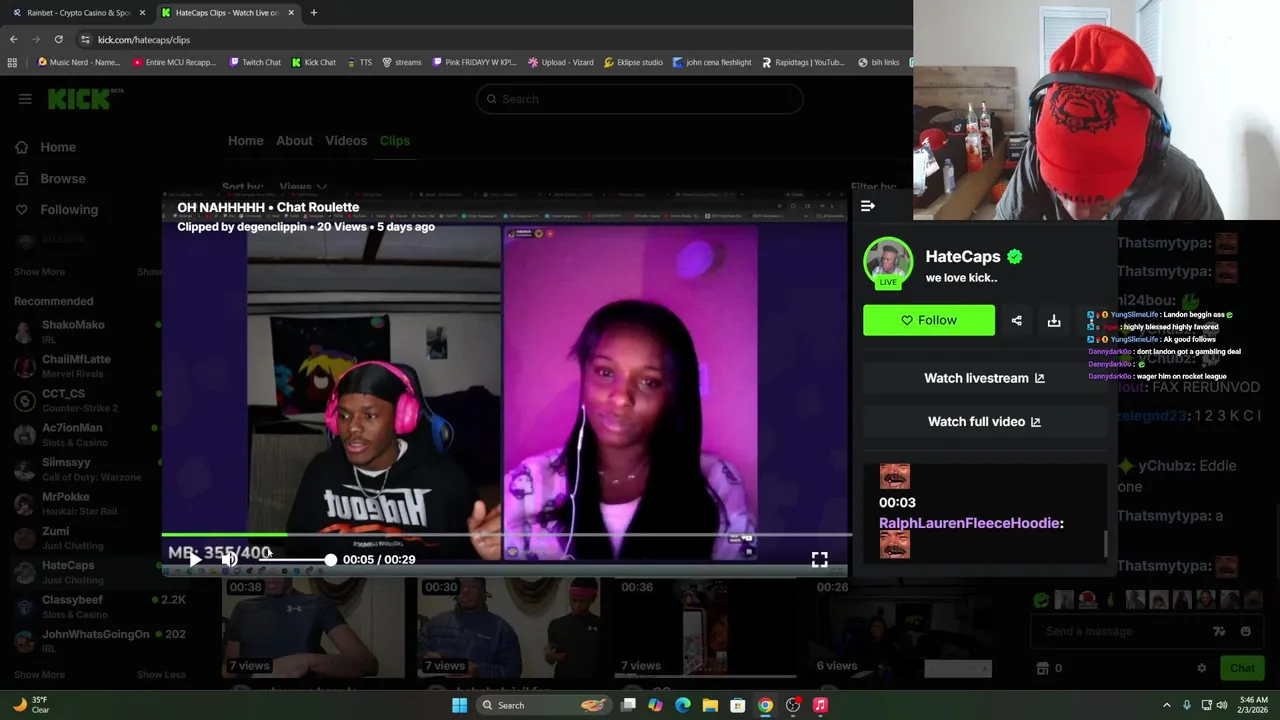Switch to the channel Clips tab
Screen dimensions: 1280x720
[395, 141]
